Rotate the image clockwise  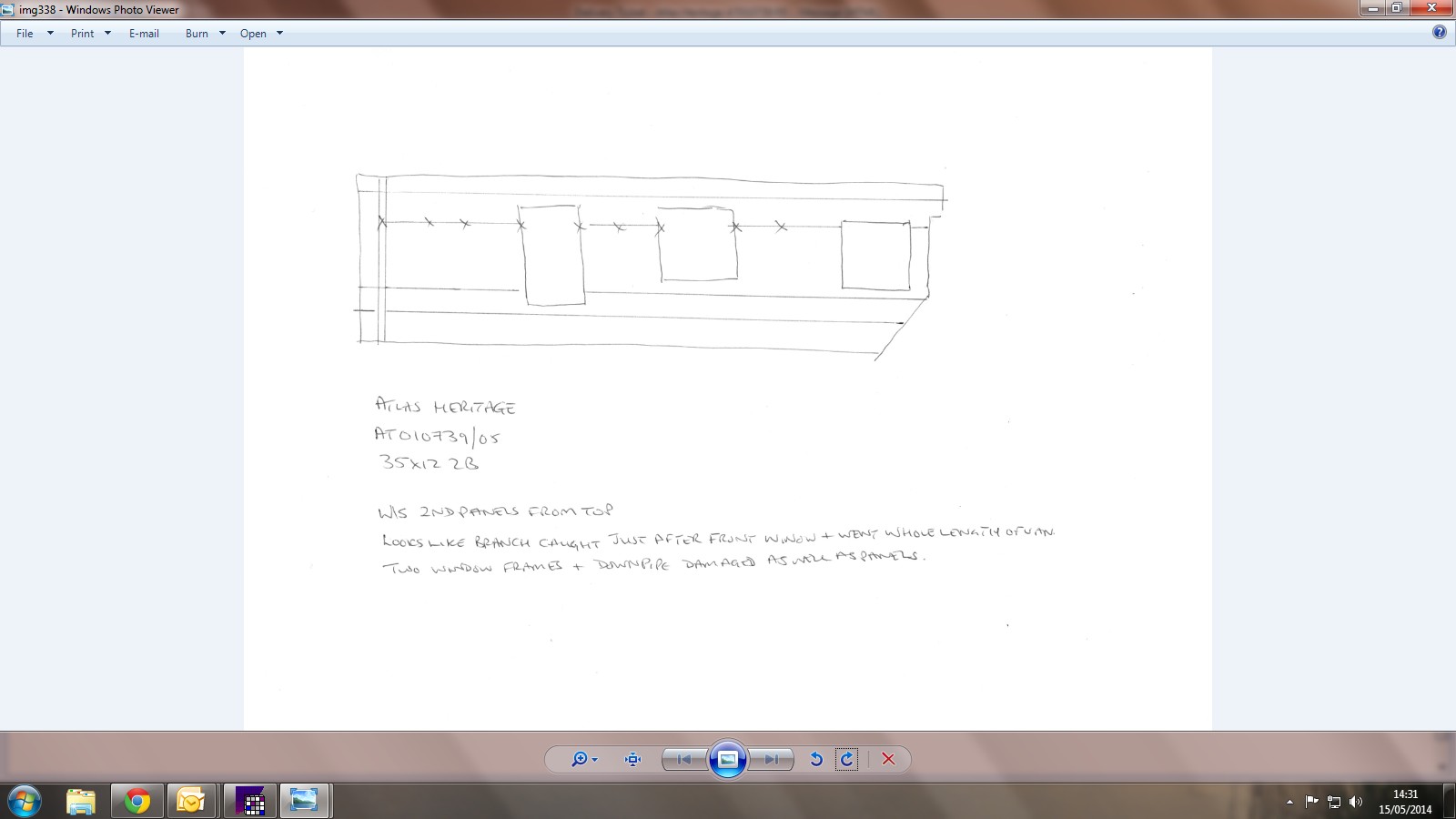(x=847, y=759)
